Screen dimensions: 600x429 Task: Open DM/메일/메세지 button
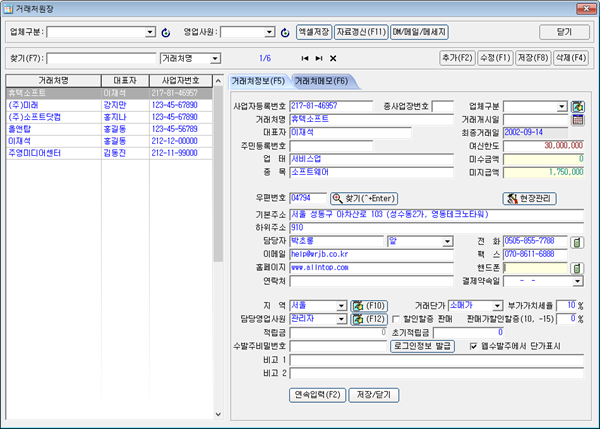419,32
